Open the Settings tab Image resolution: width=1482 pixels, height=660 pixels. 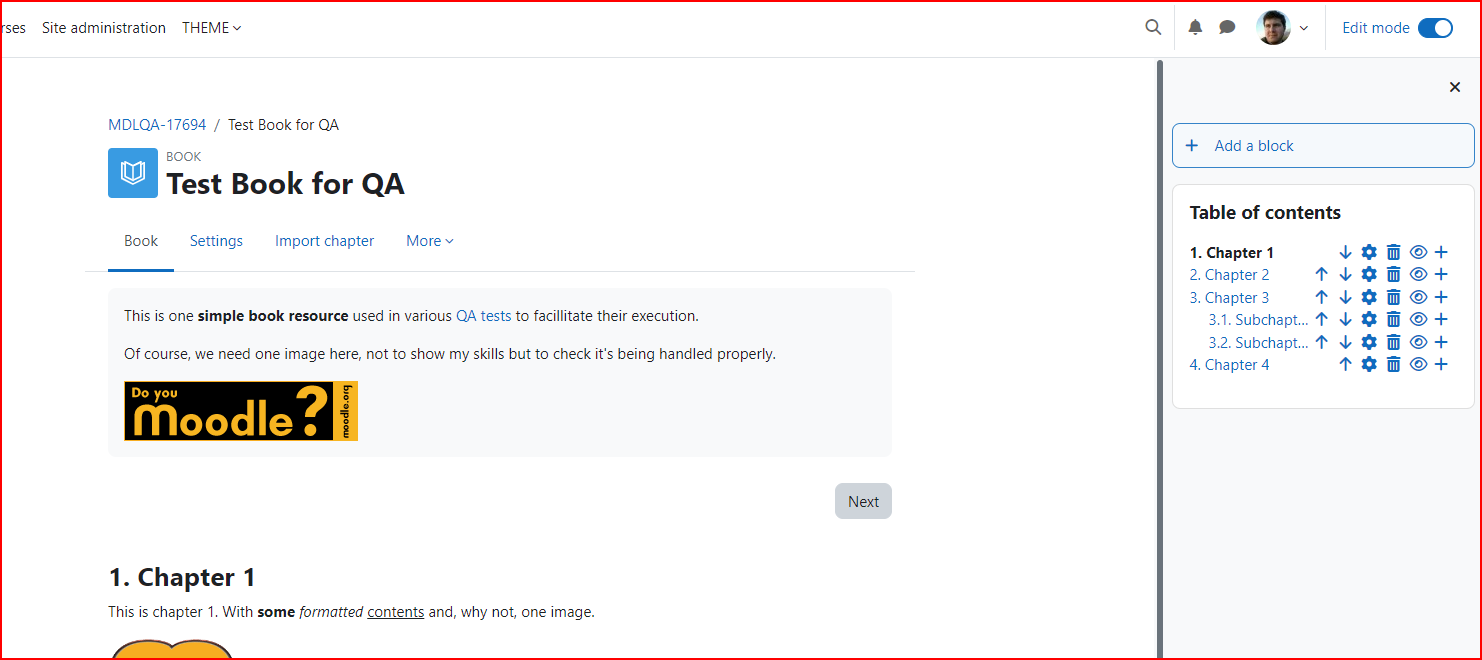216,241
